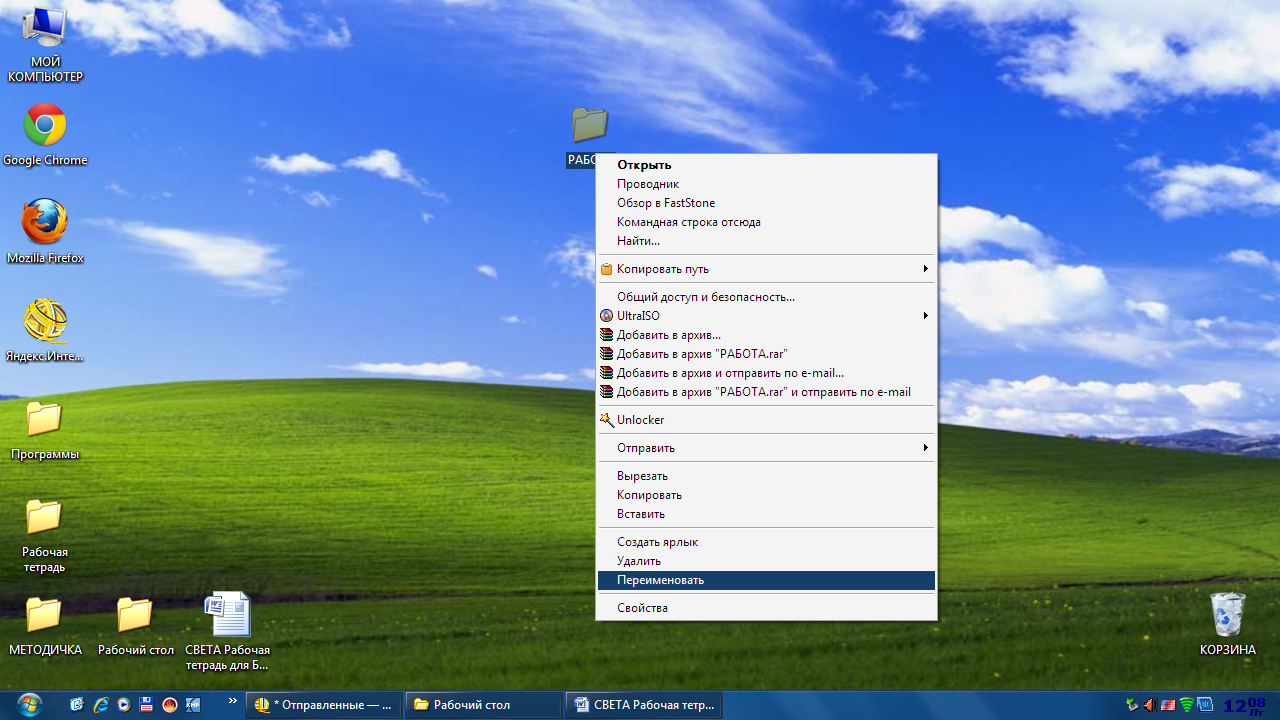The image size is (1280, 720).
Task: Choose Добавить в архив "РАБОТА.rar" entry
Action: [766, 354]
